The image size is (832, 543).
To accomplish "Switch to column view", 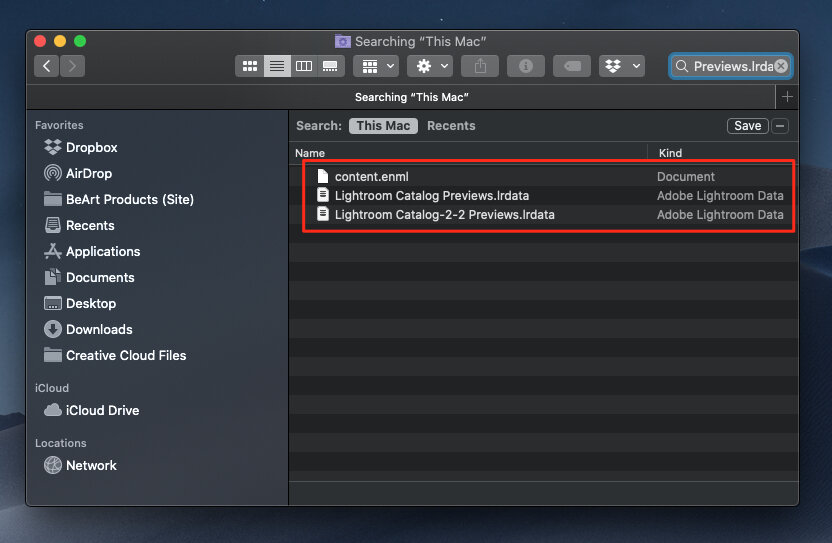I will pyautogui.click(x=304, y=66).
